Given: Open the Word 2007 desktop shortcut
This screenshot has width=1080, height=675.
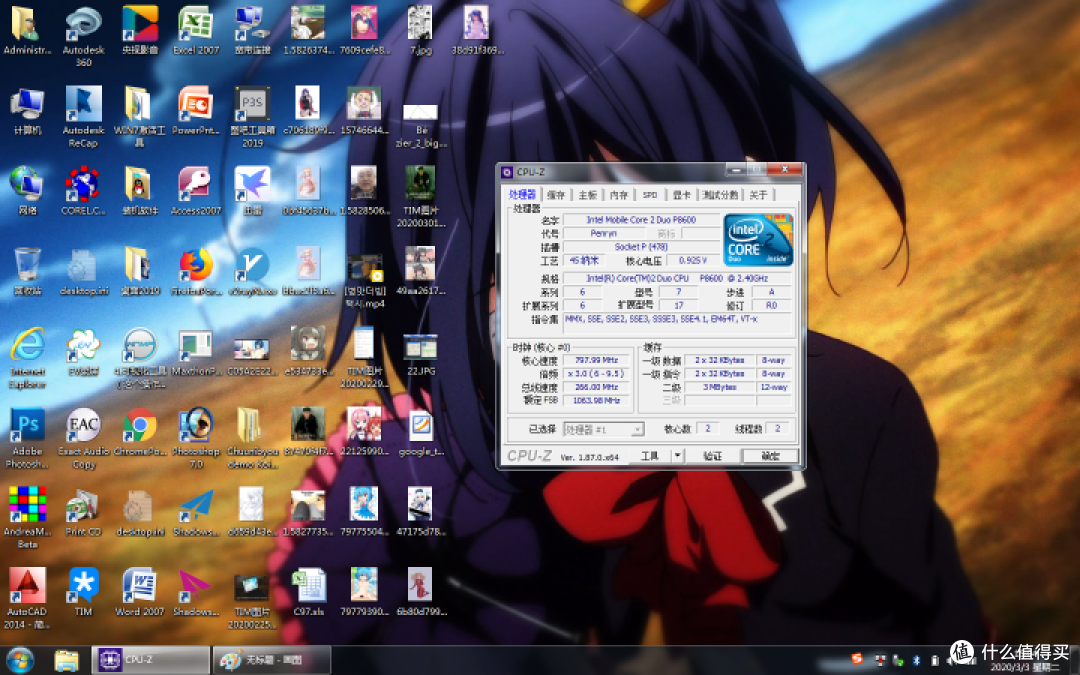Looking at the screenshot, I should [140, 592].
